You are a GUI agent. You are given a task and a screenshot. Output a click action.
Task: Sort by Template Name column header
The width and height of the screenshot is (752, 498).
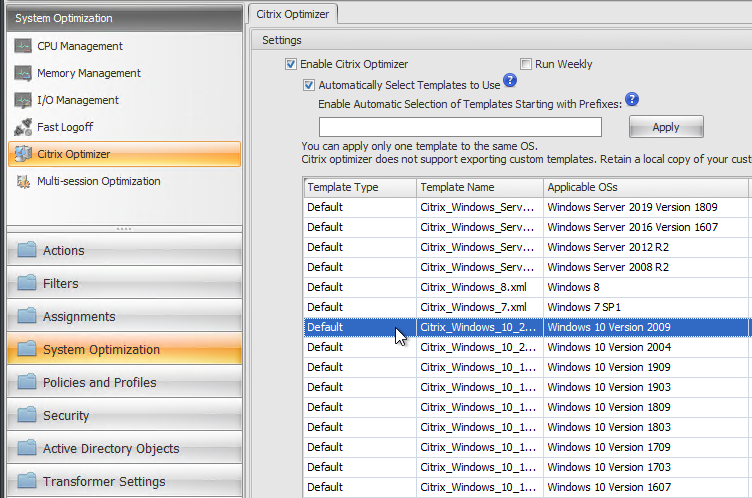pos(480,187)
